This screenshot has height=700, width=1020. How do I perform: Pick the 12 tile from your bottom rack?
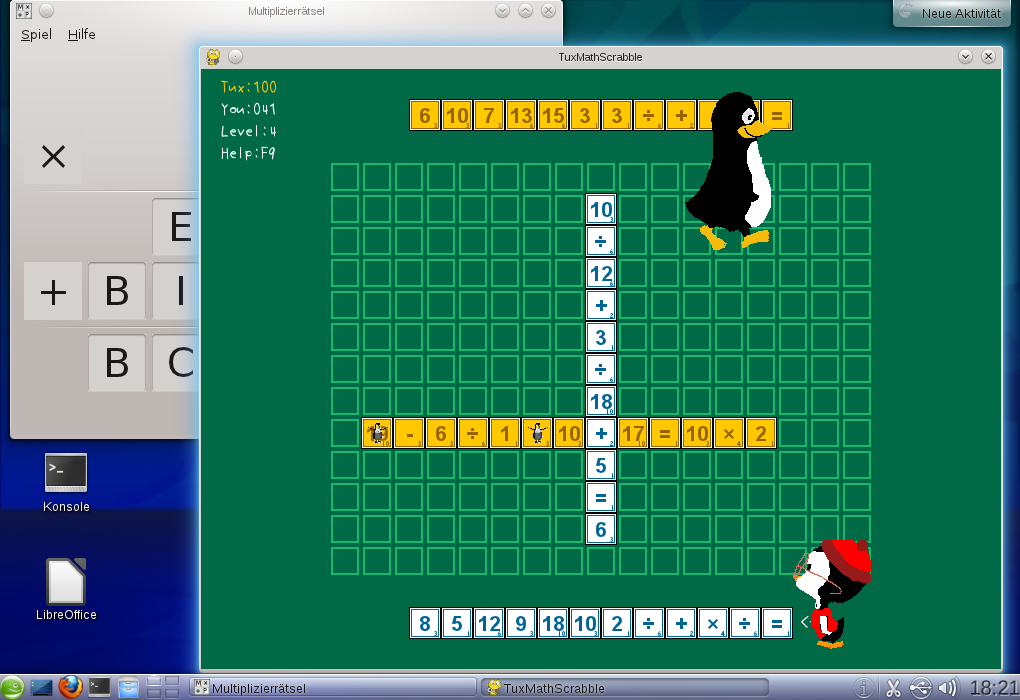pos(489,623)
